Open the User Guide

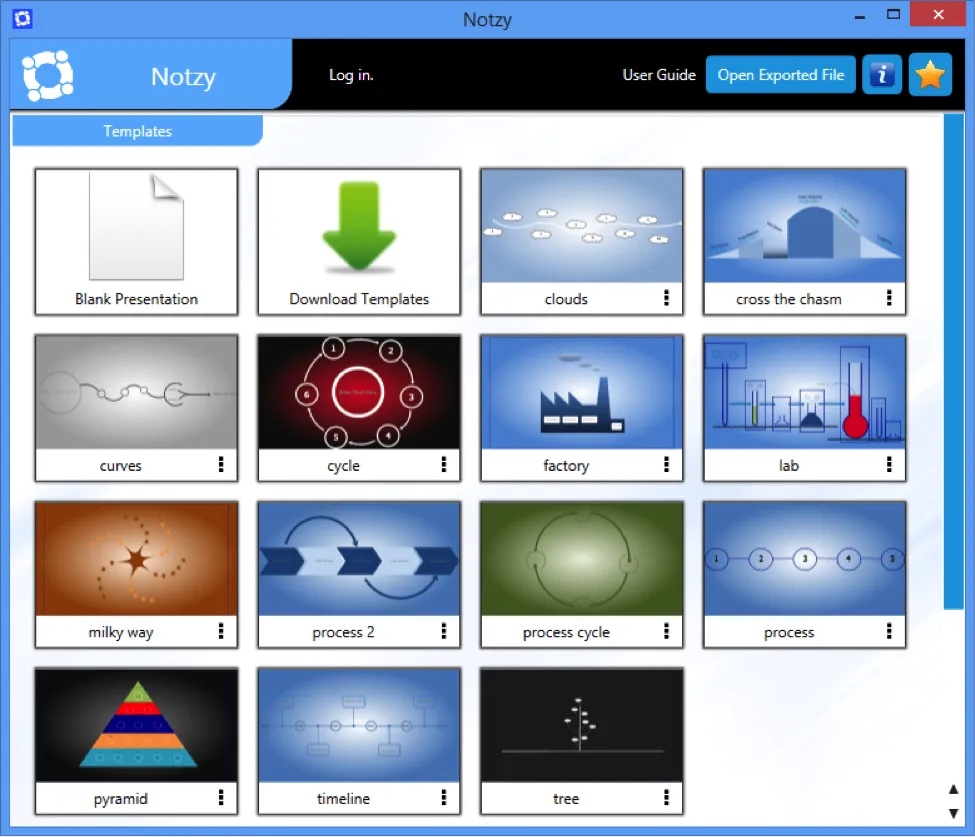[x=659, y=75]
